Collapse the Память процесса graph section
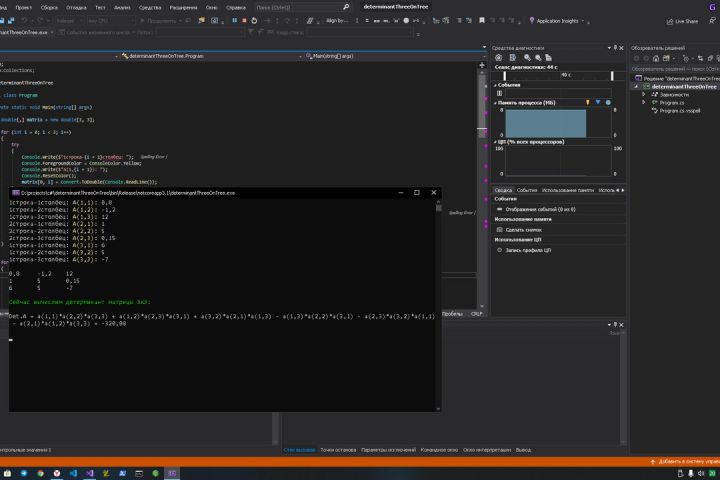This screenshot has height=480, width=720. point(494,102)
